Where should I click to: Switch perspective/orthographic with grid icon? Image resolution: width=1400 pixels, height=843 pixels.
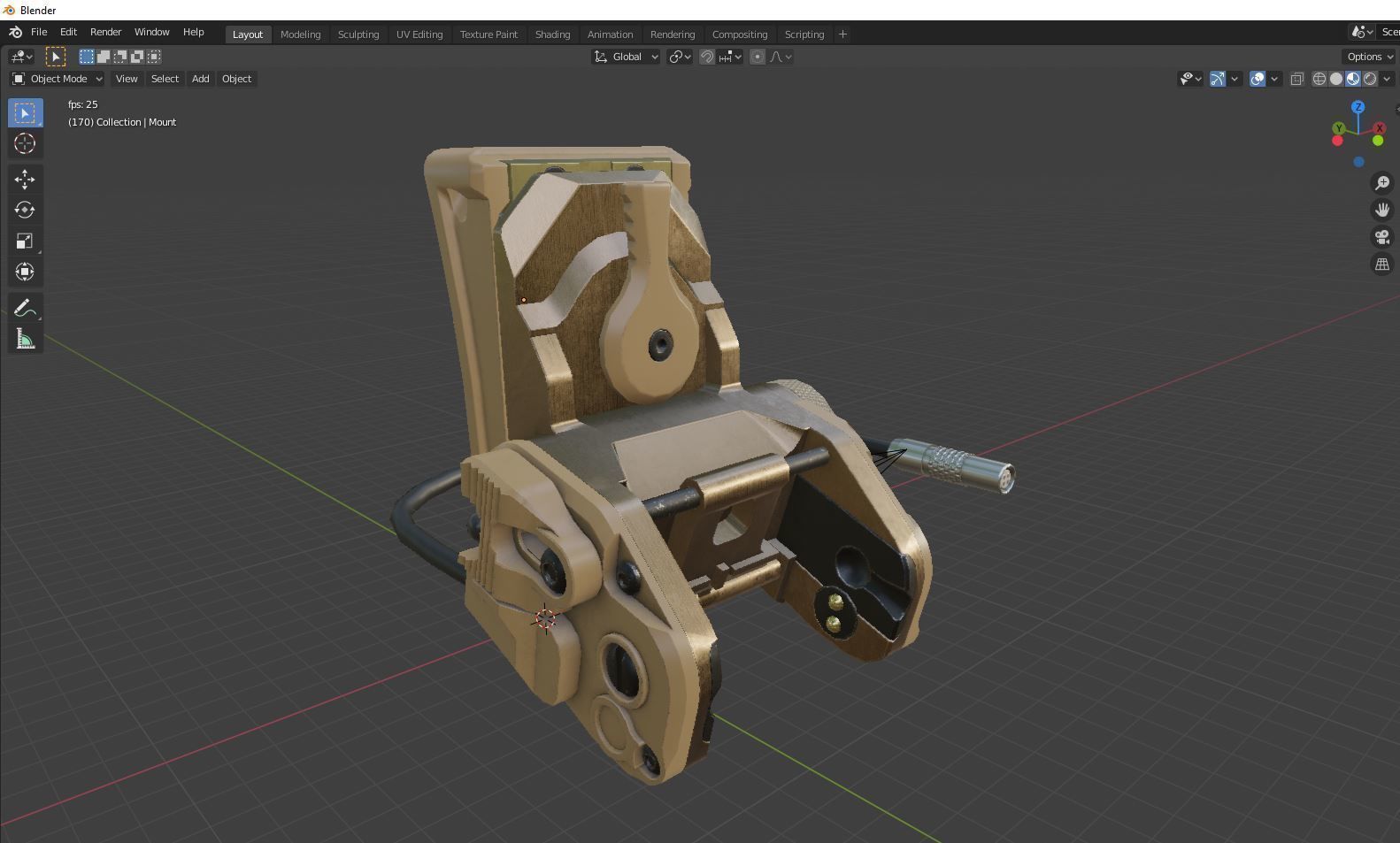[1381, 264]
